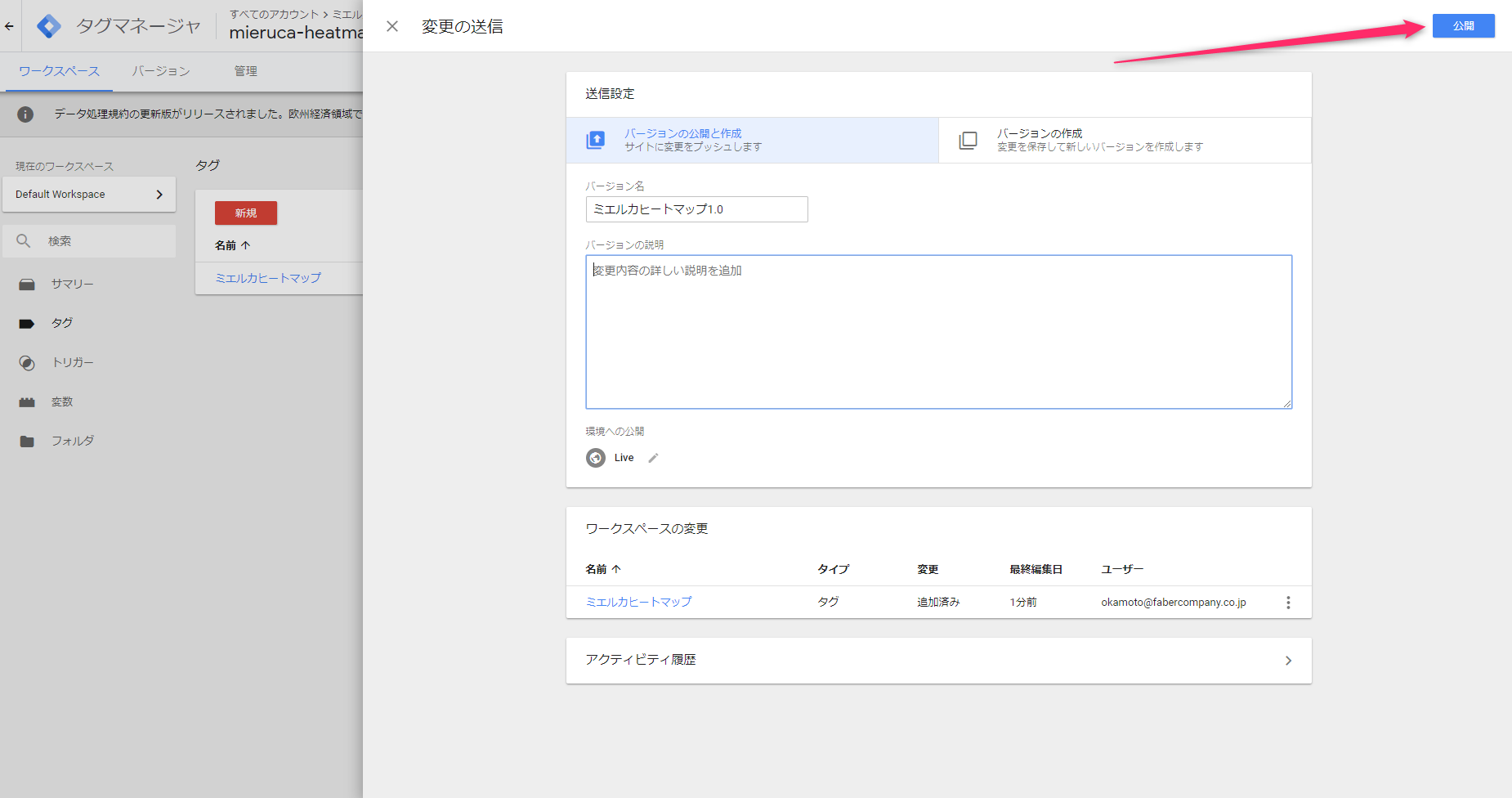This screenshot has width=1512, height=798.
Task: Click the publish-and-create upload icon
Action: [x=596, y=140]
